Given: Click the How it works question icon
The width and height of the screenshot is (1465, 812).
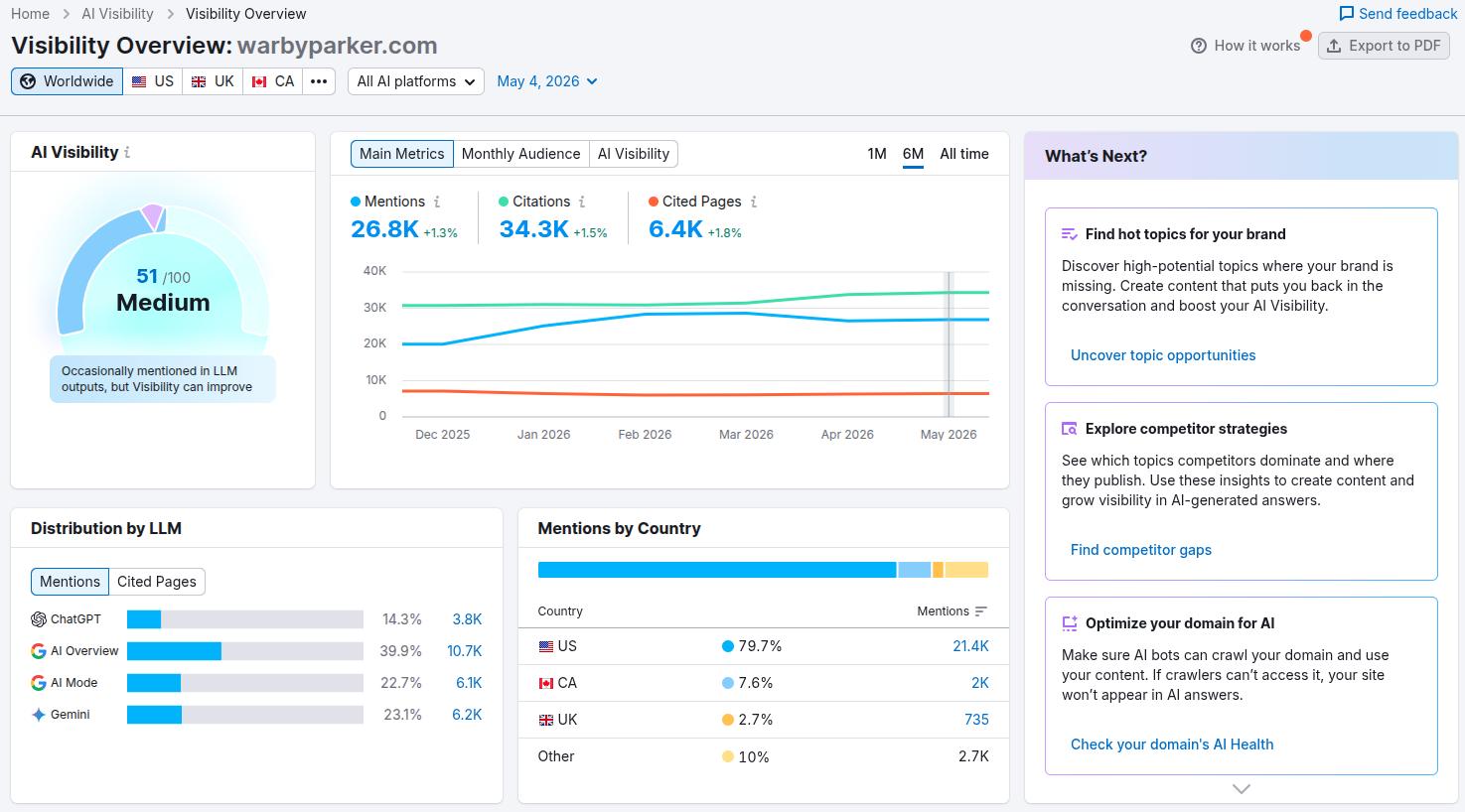Looking at the screenshot, I should 1199,46.
